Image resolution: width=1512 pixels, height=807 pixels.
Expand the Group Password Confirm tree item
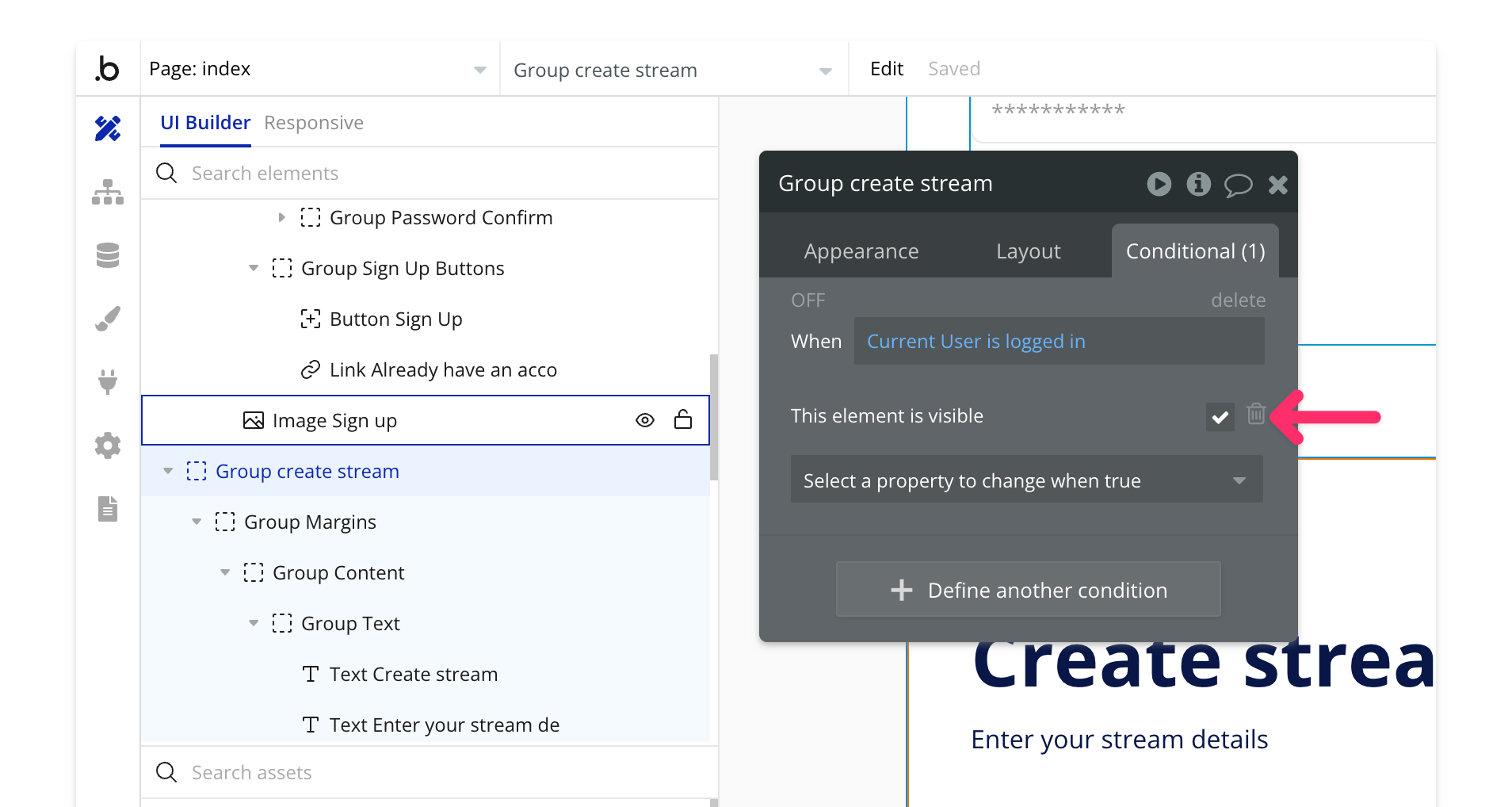[x=281, y=217]
